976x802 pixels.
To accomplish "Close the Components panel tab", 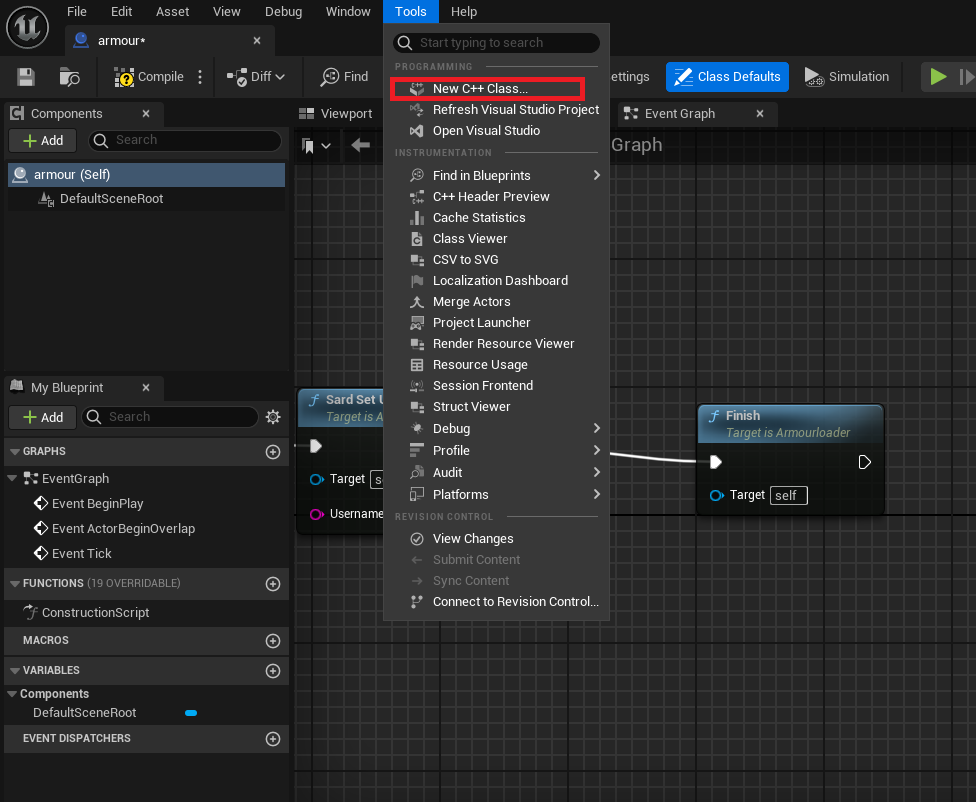I will click(x=146, y=114).
